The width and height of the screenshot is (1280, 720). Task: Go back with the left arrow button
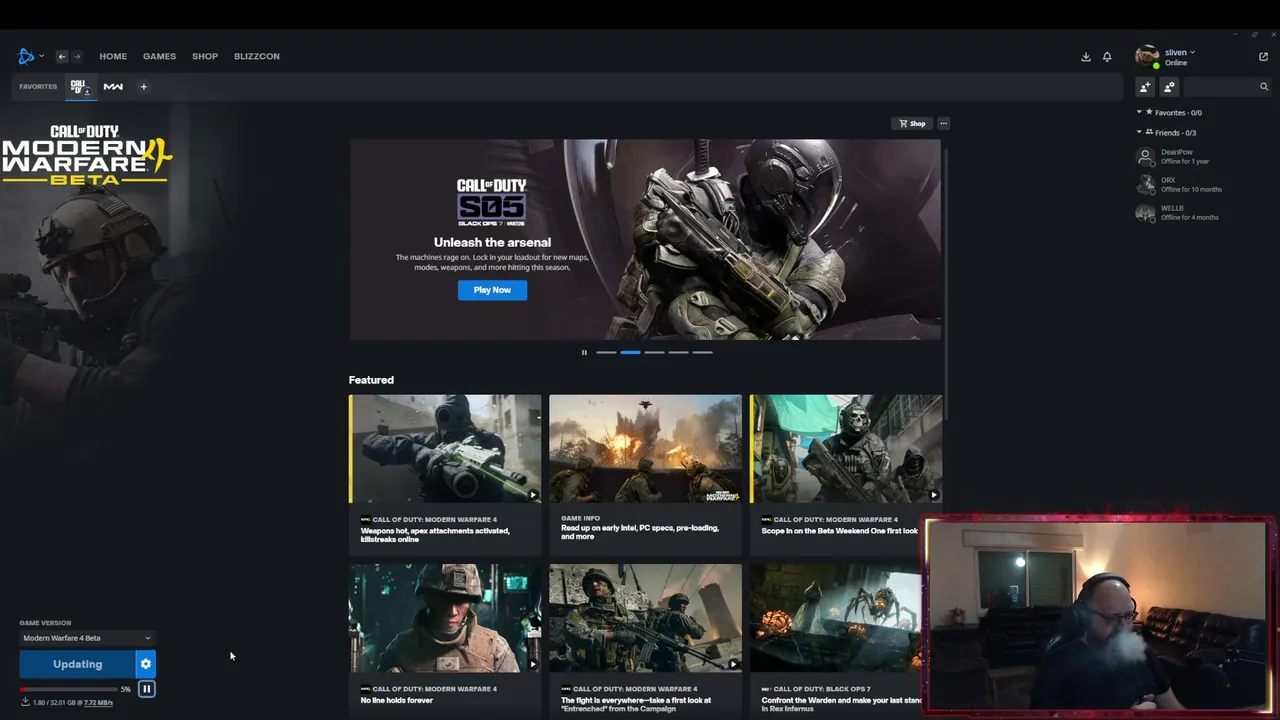pos(61,56)
